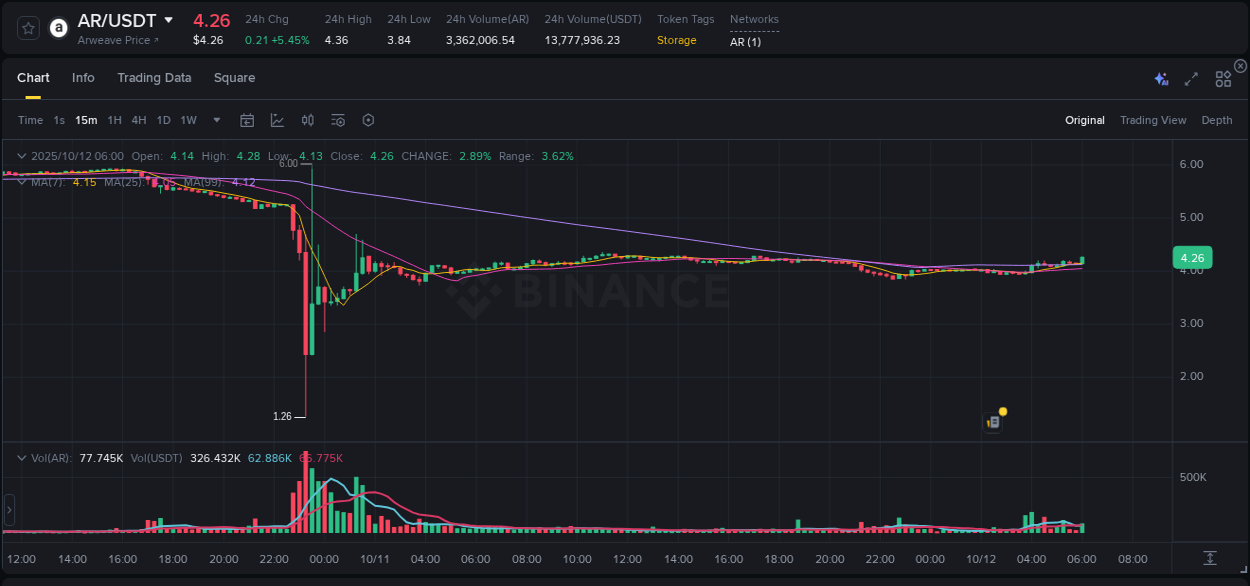Viewport: 1250px width, 586px height.
Task: Open the chart settings hexagon icon
Action: tap(368, 120)
